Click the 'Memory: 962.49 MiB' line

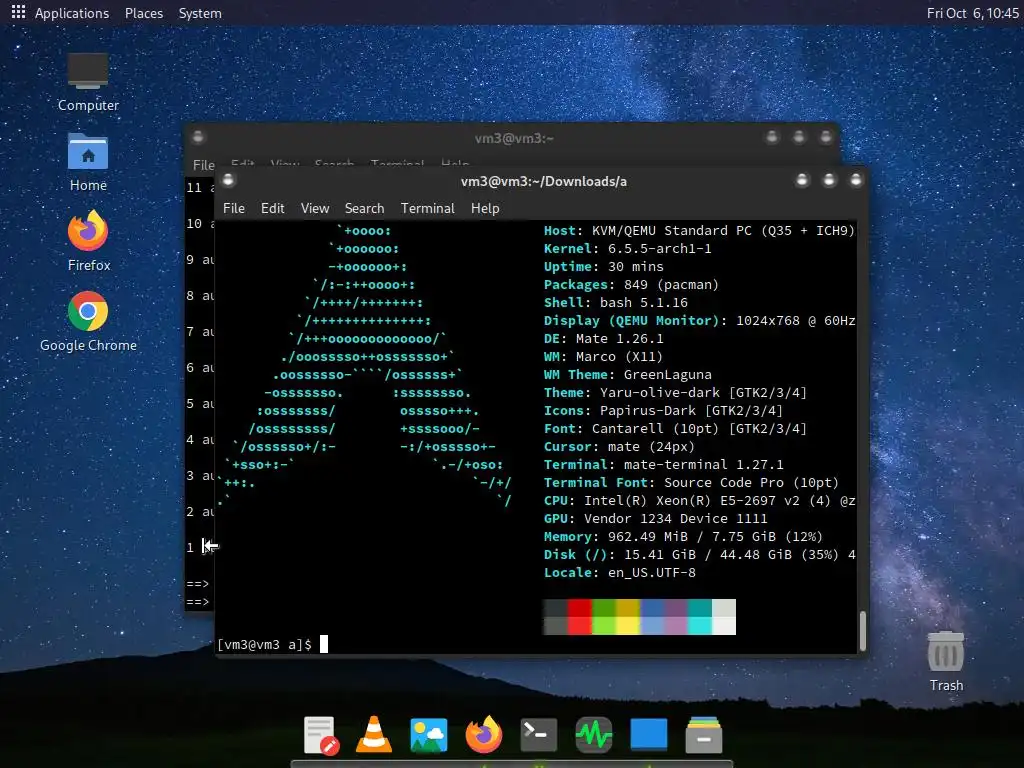coord(683,537)
